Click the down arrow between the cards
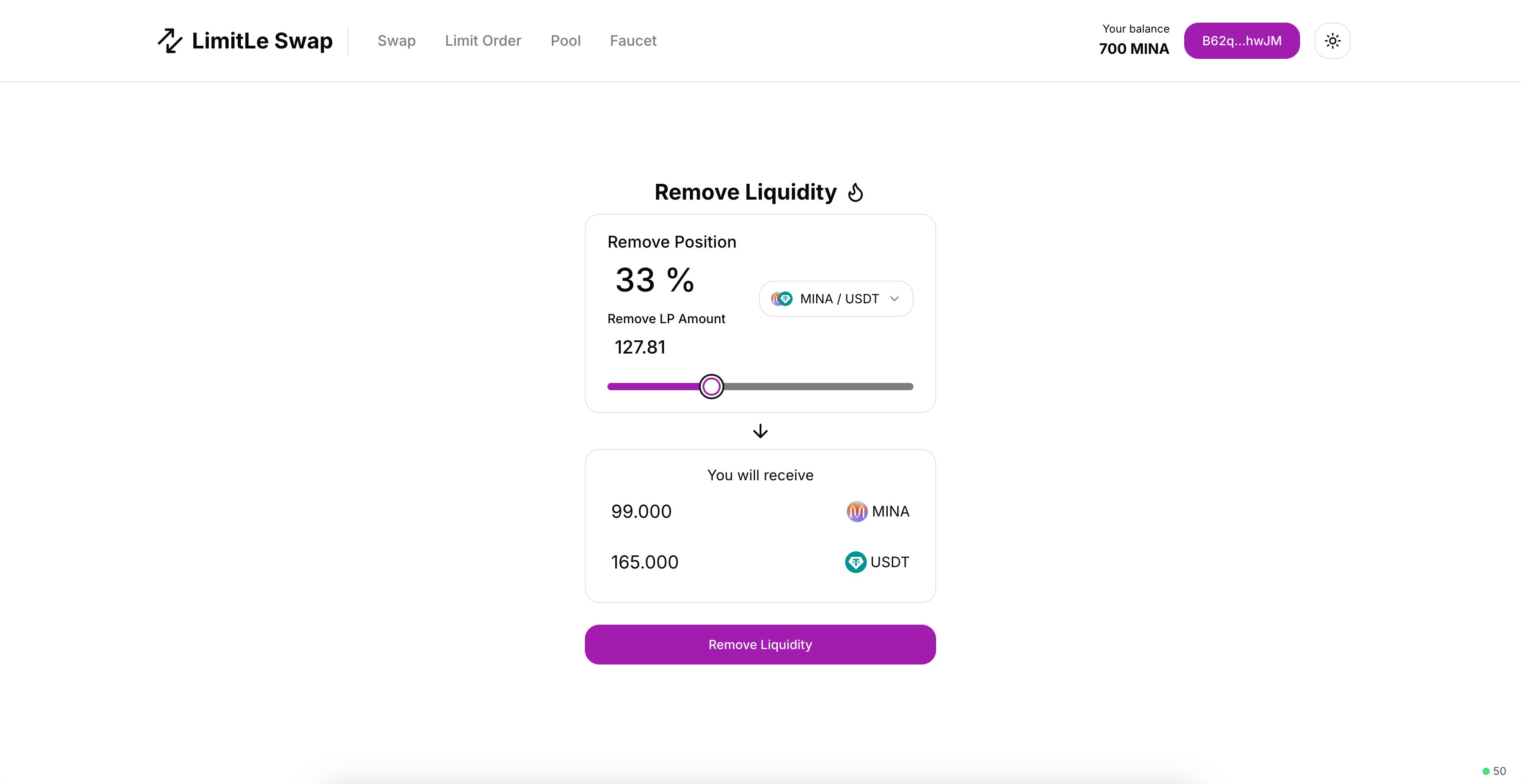Image resolution: width=1521 pixels, height=784 pixels. [x=760, y=431]
